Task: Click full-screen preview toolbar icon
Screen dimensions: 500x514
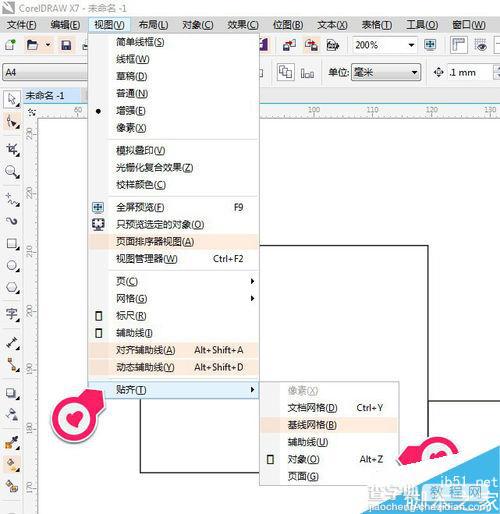Action: tap(430, 45)
